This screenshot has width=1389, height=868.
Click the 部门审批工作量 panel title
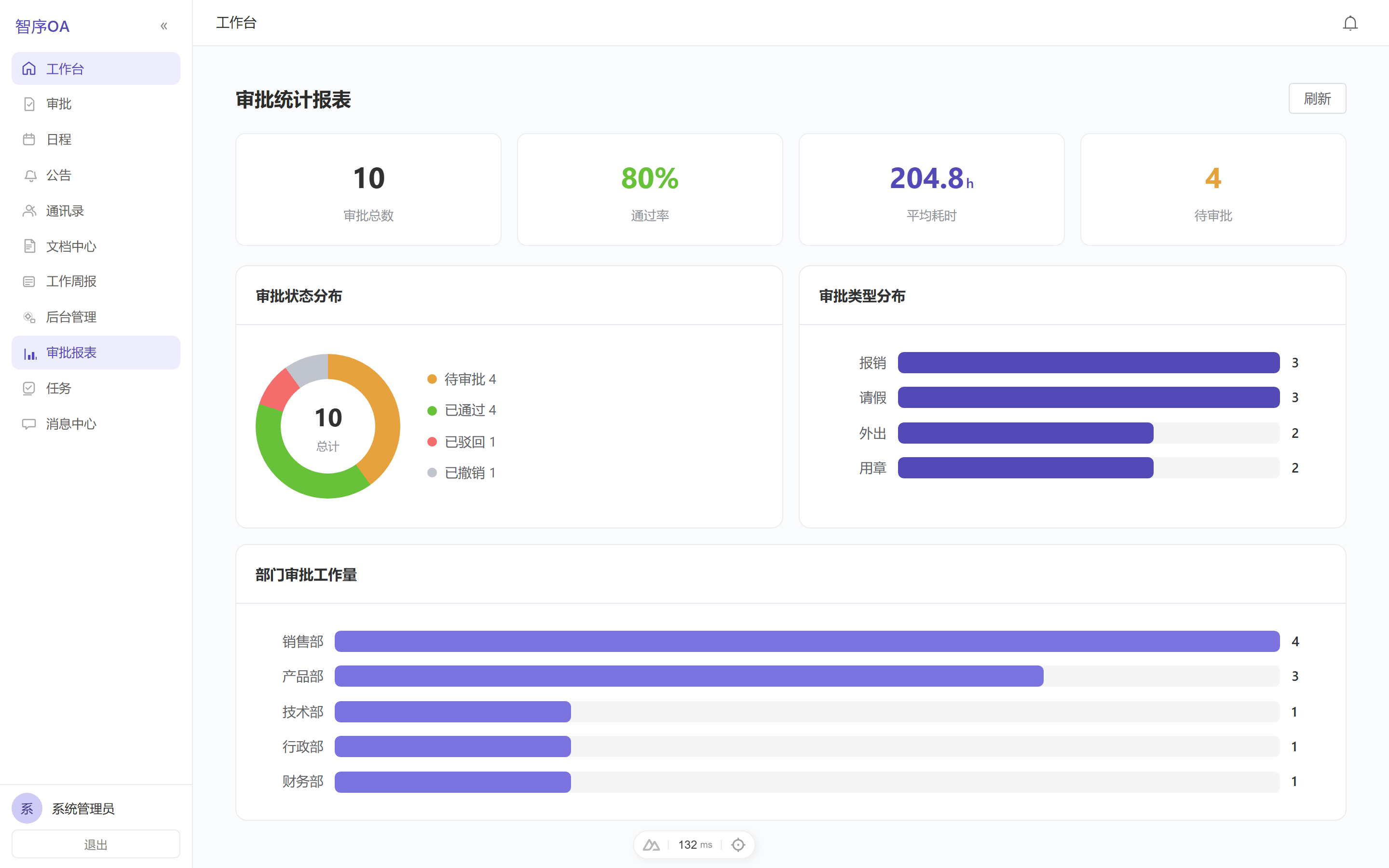(306, 575)
